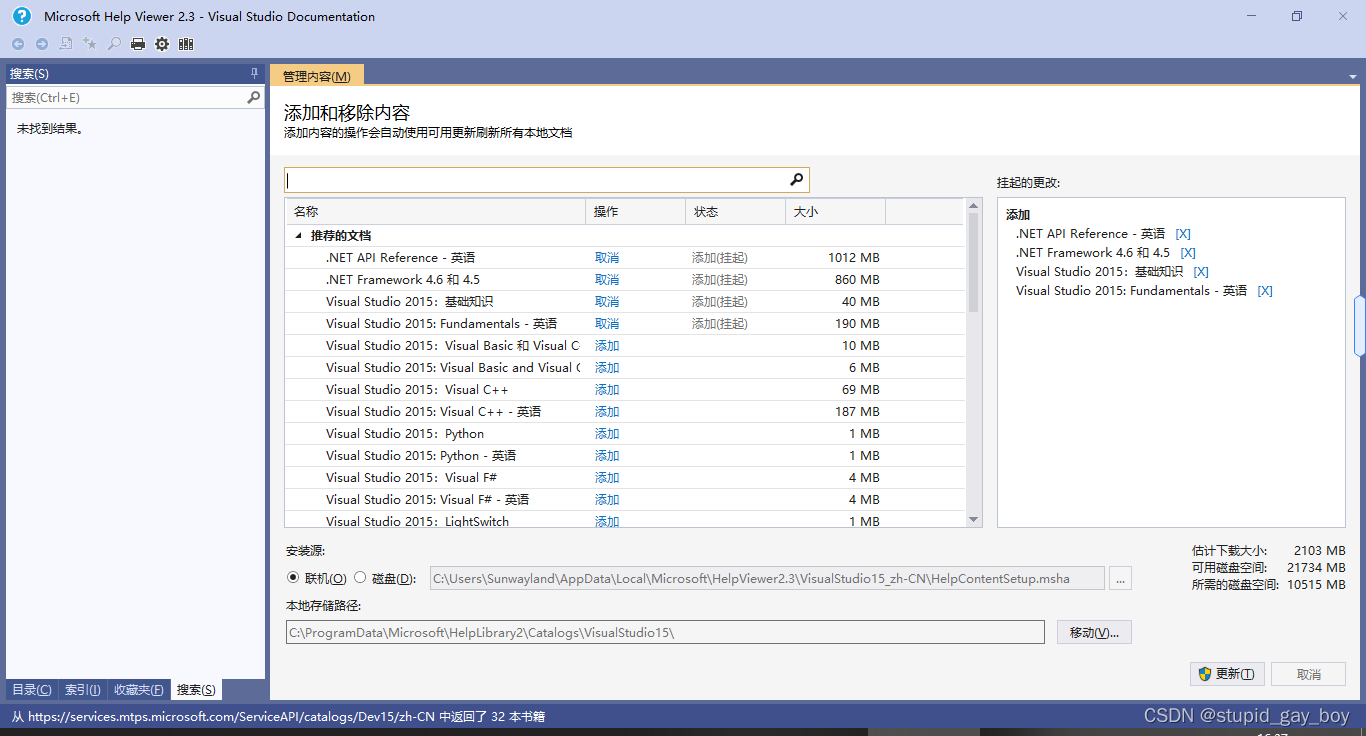Select the .NET API Reference - 英语 row name

tap(401, 258)
